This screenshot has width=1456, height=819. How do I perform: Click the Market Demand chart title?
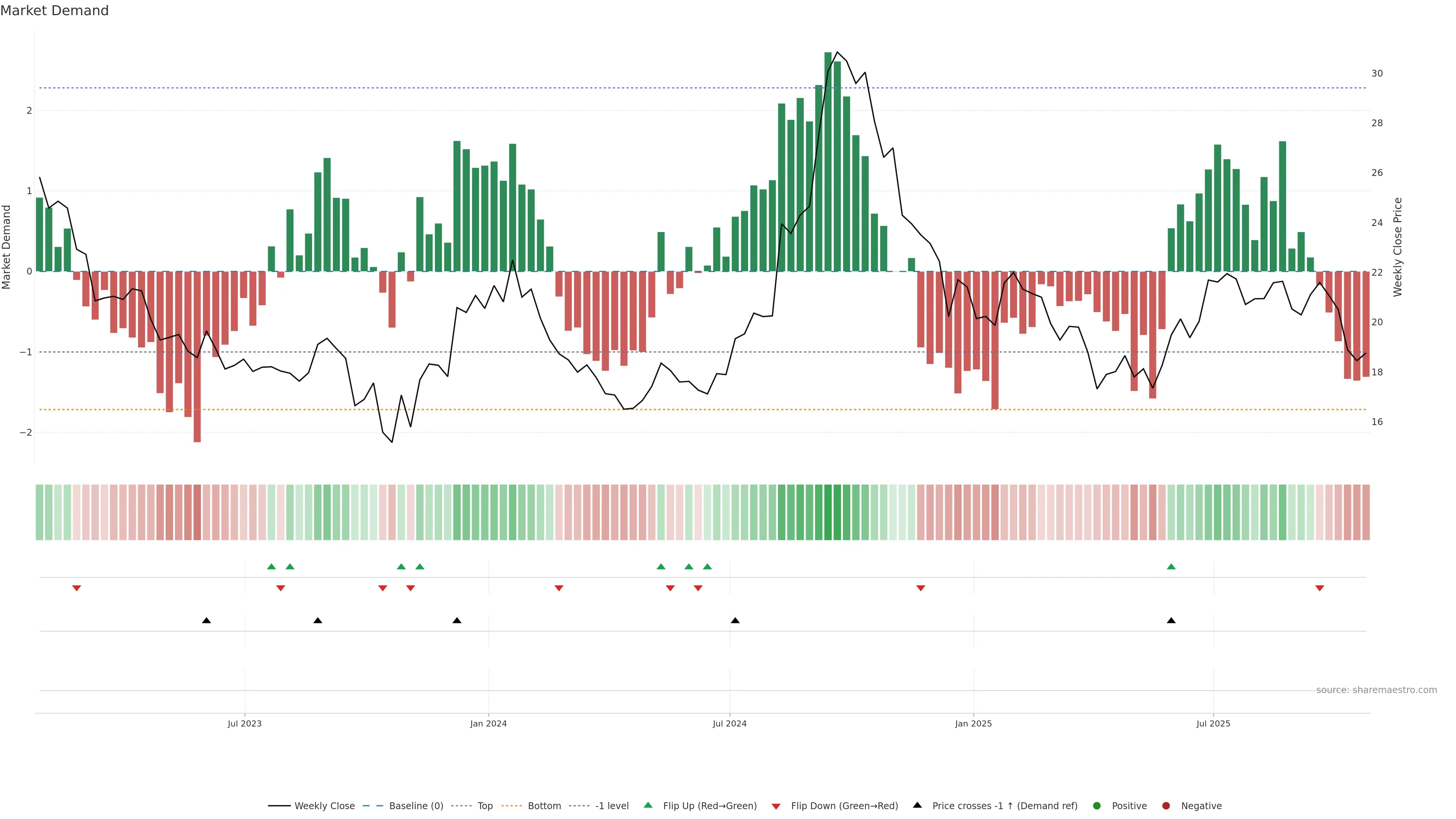(54, 11)
